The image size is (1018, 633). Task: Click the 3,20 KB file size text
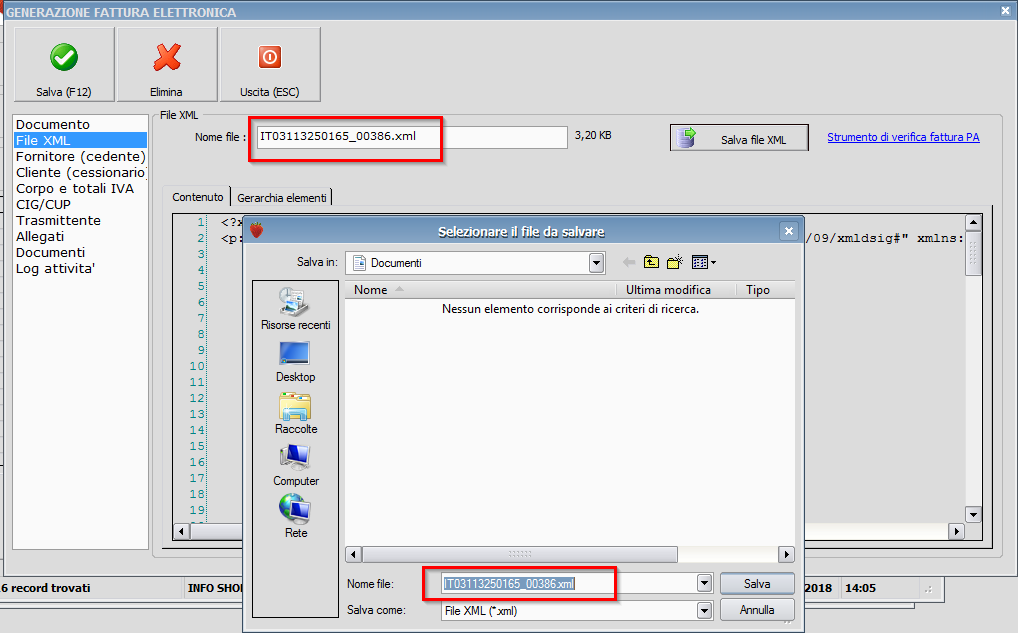coord(593,136)
